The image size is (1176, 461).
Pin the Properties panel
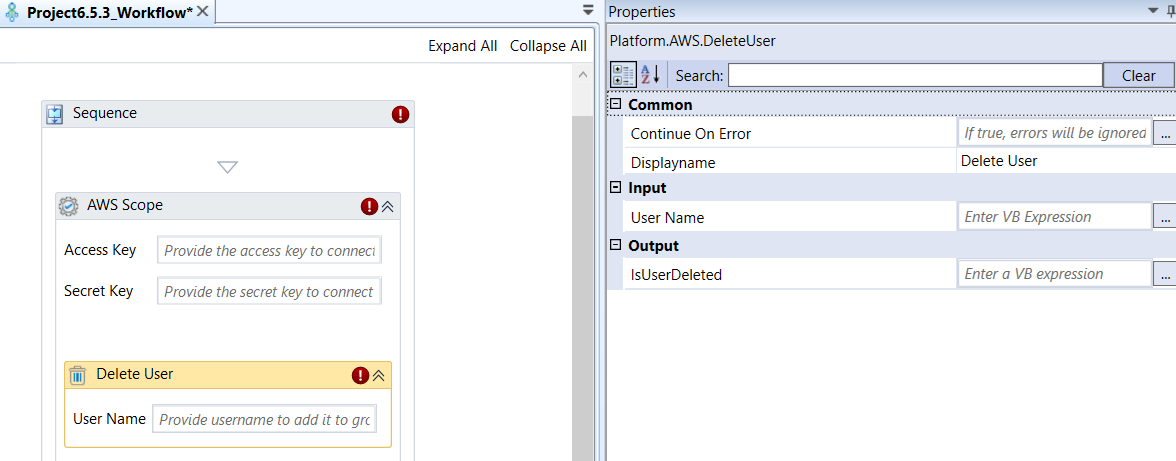click(x=1170, y=11)
